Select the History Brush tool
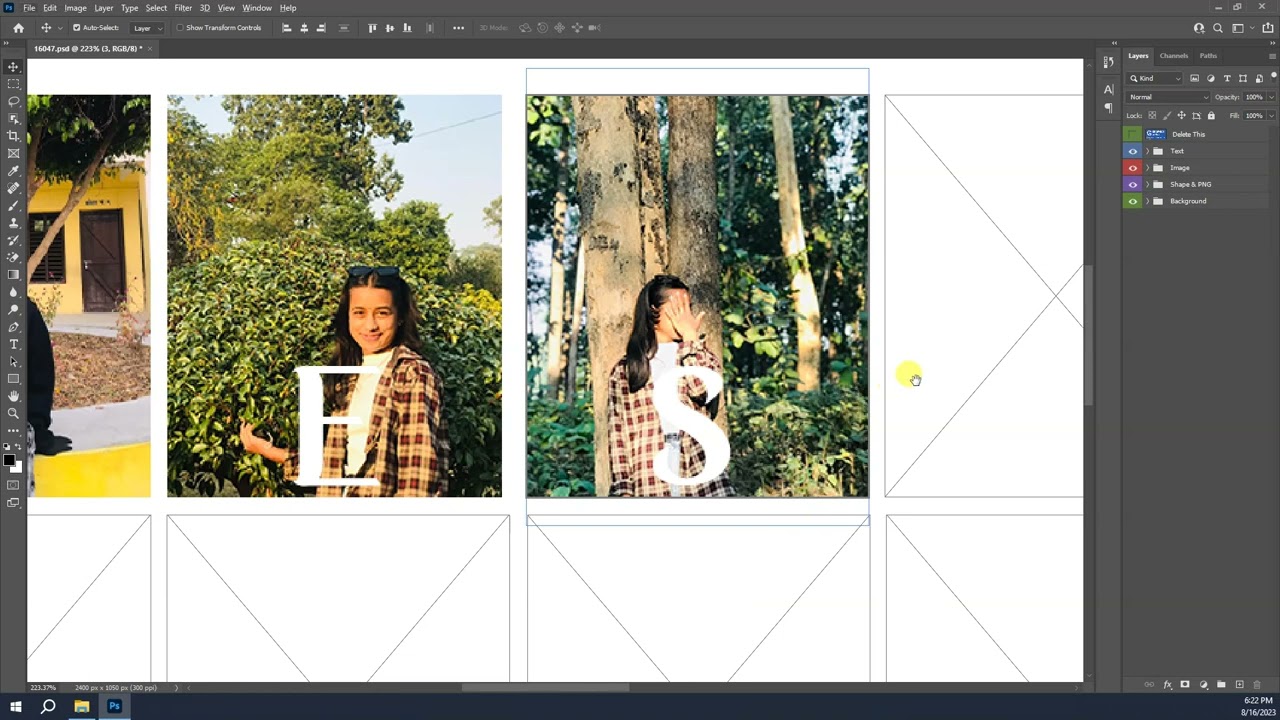Screen dimensions: 1280x720 13,240
